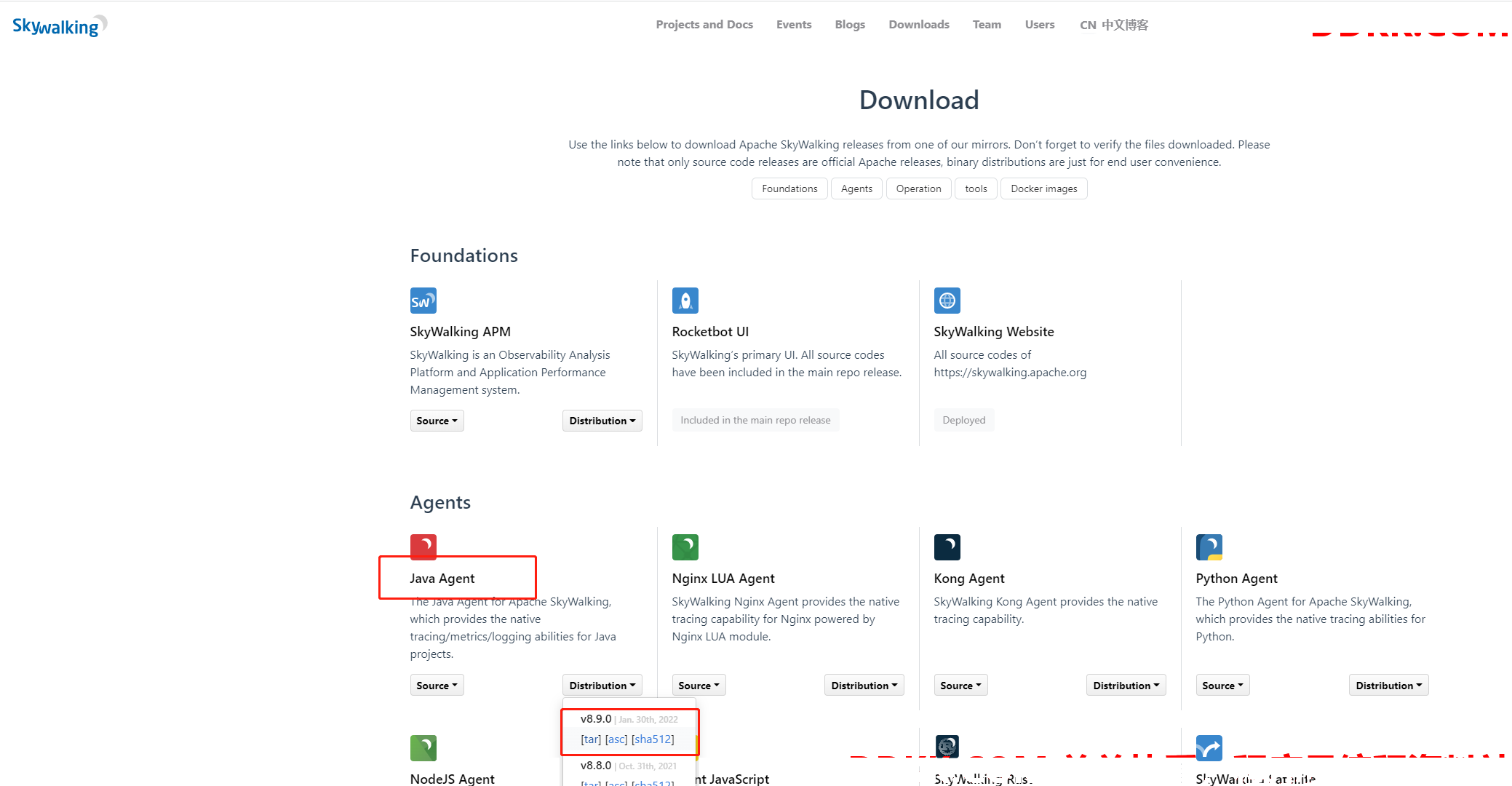Open v8.9.0 asc signature link
1512x786 pixels.
click(616, 739)
